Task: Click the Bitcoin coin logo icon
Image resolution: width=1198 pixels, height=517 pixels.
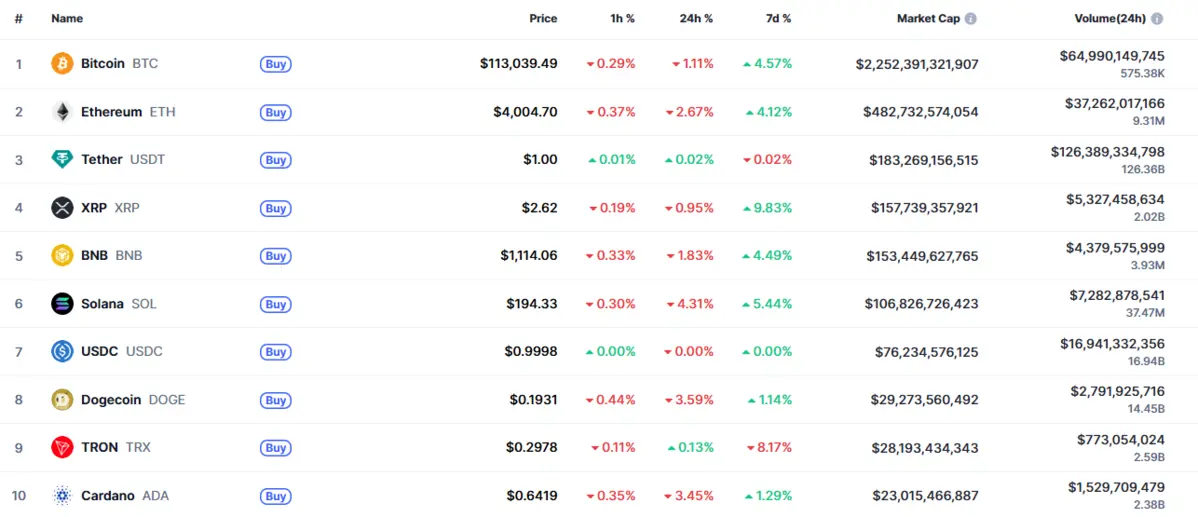Action: 62,64
